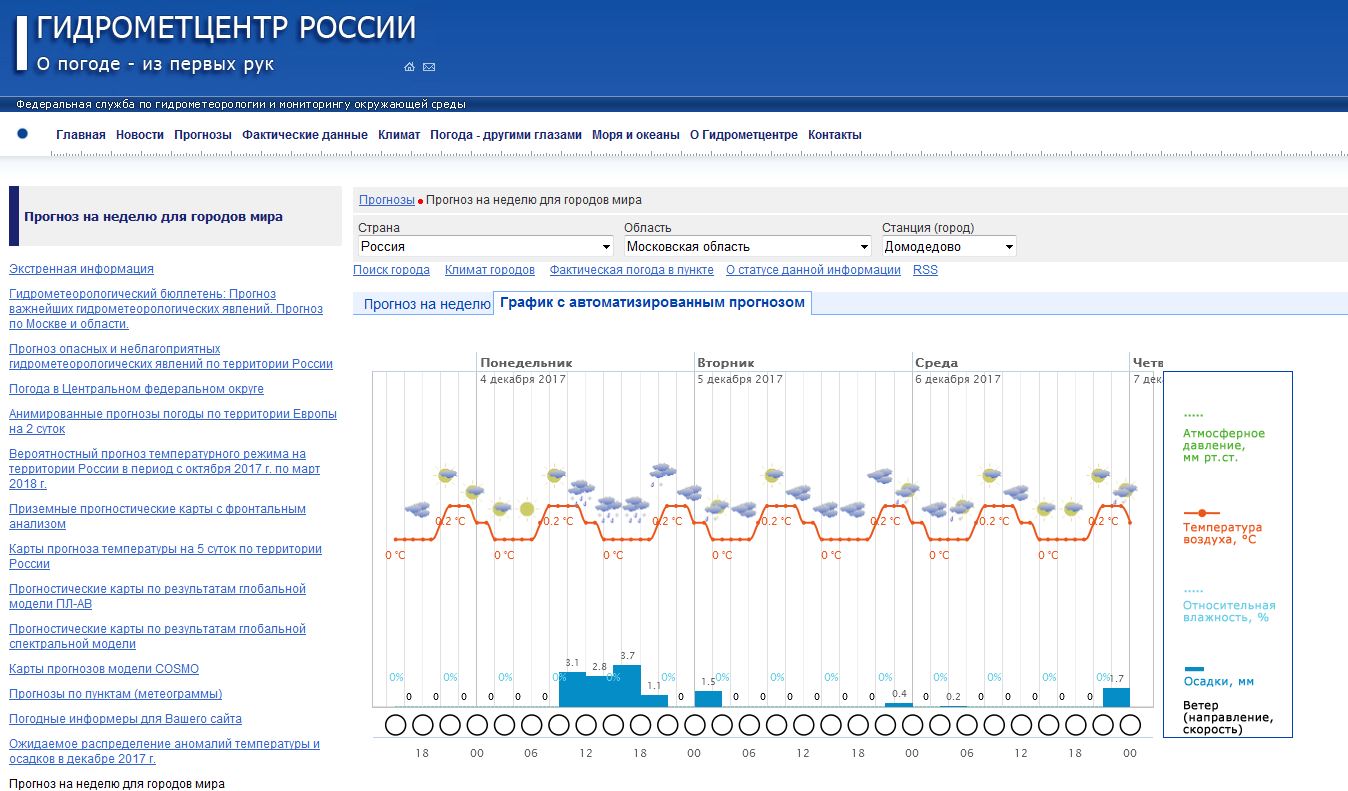Open the Фактическая погода в пункте link
The width and height of the screenshot is (1348, 791).
point(632,270)
